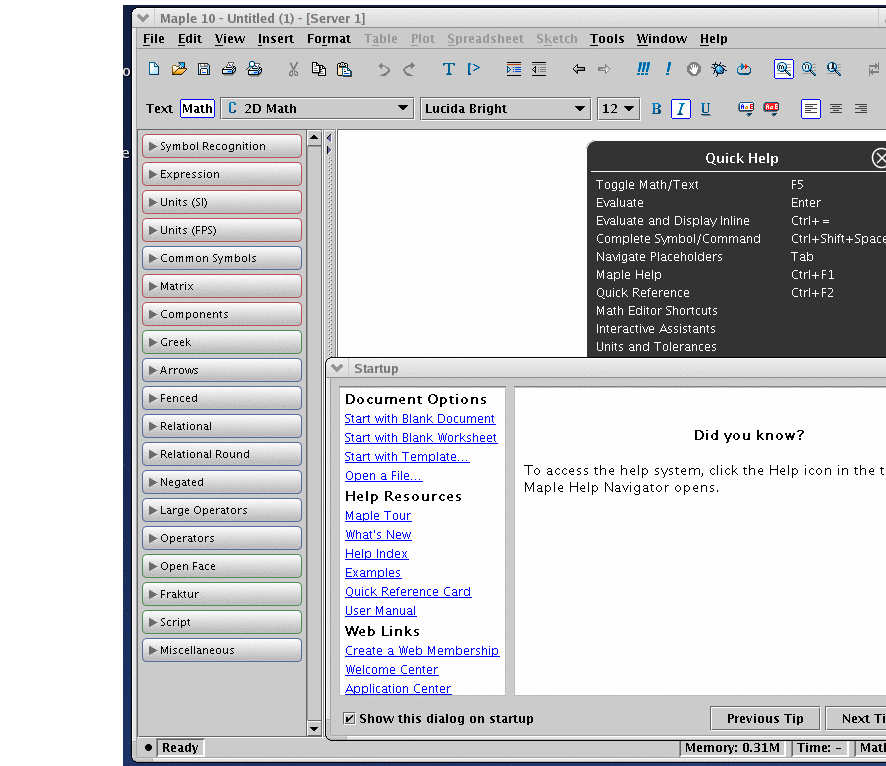This screenshot has height=766, width=886.
Task: Expand the Greek palette
Action: 222,342
